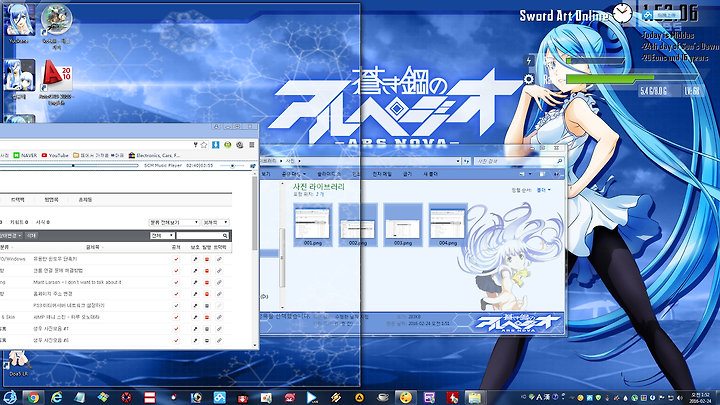
Task: Open the 전체 search scope dropdown
Action: (162, 236)
